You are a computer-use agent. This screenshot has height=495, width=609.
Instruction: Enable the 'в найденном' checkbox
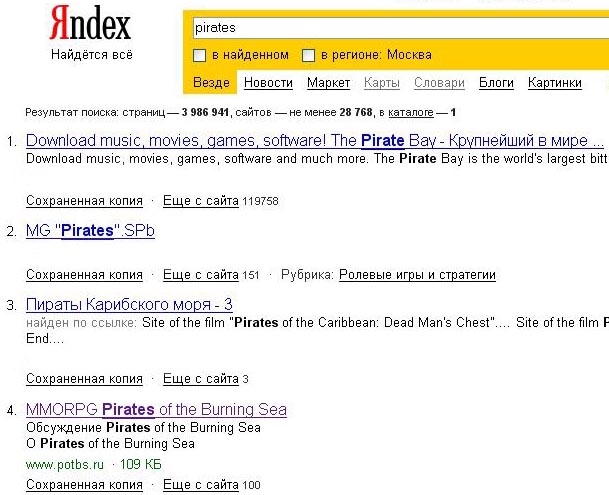[x=199, y=56]
